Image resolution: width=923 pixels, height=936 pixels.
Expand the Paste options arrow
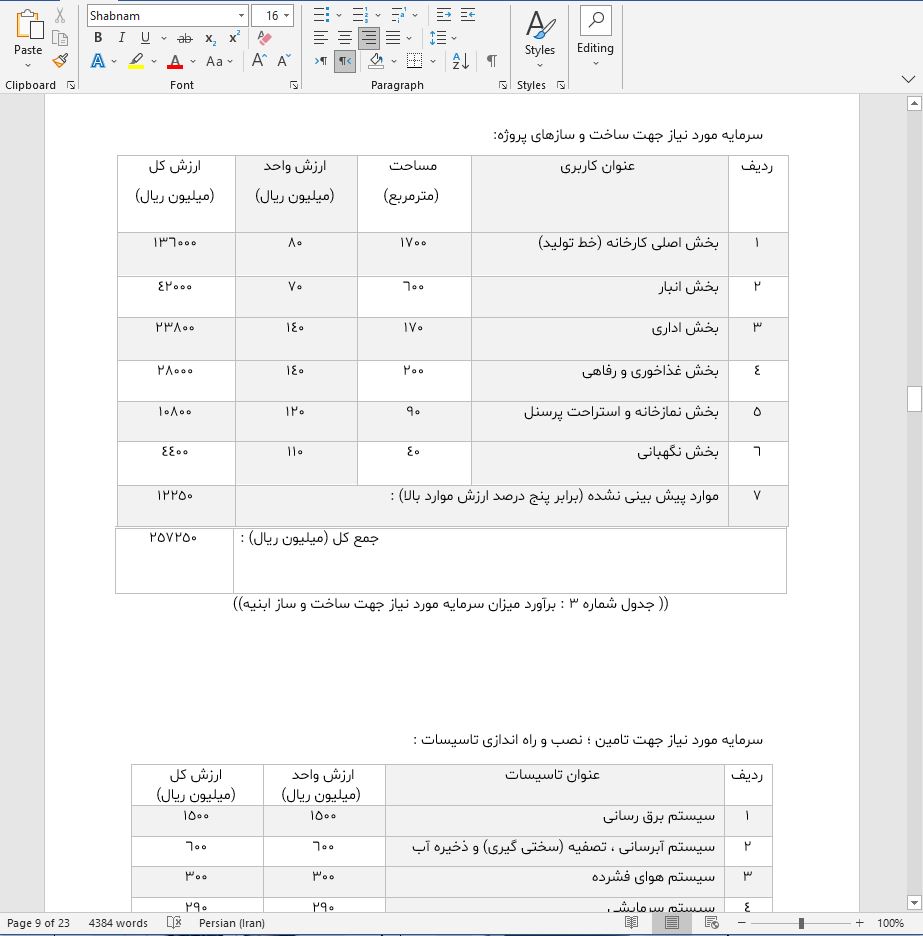point(28,65)
